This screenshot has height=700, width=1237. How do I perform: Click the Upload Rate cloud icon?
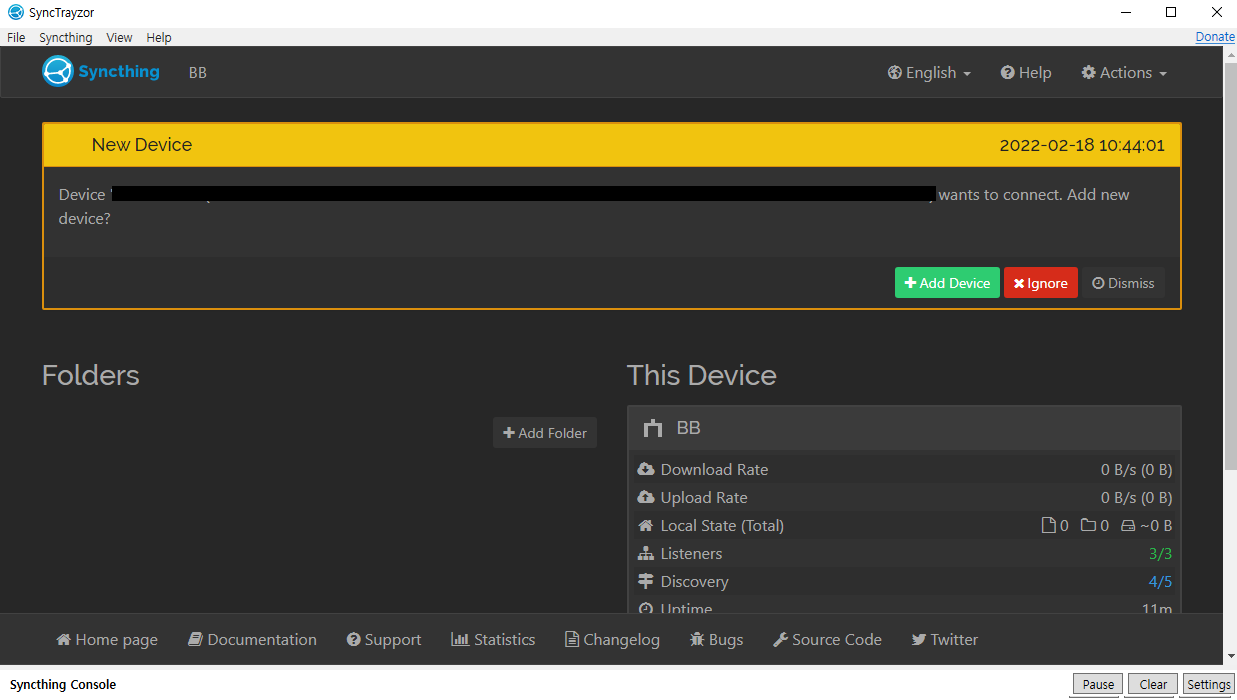point(646,497)
